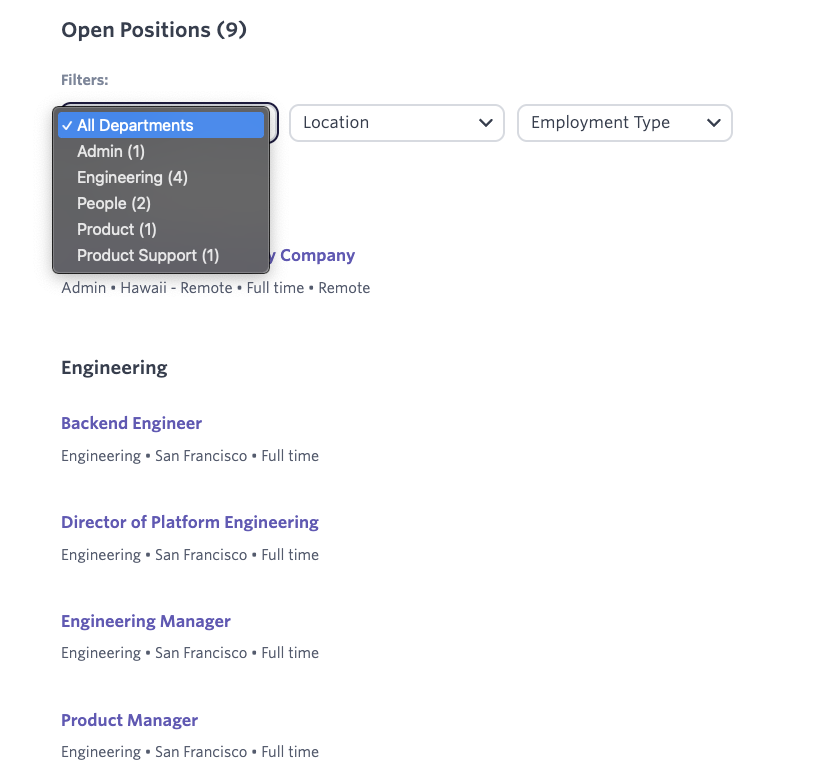Image resolution: width=827 pixels, height=782 pixels.
Task: Click the partially hidden Admin job link ending in Company
Action: click(x=315, y=255)
